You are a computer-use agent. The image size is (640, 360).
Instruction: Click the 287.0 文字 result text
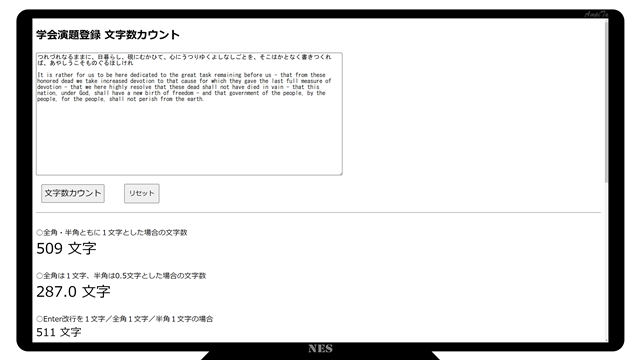coord(73,292)
